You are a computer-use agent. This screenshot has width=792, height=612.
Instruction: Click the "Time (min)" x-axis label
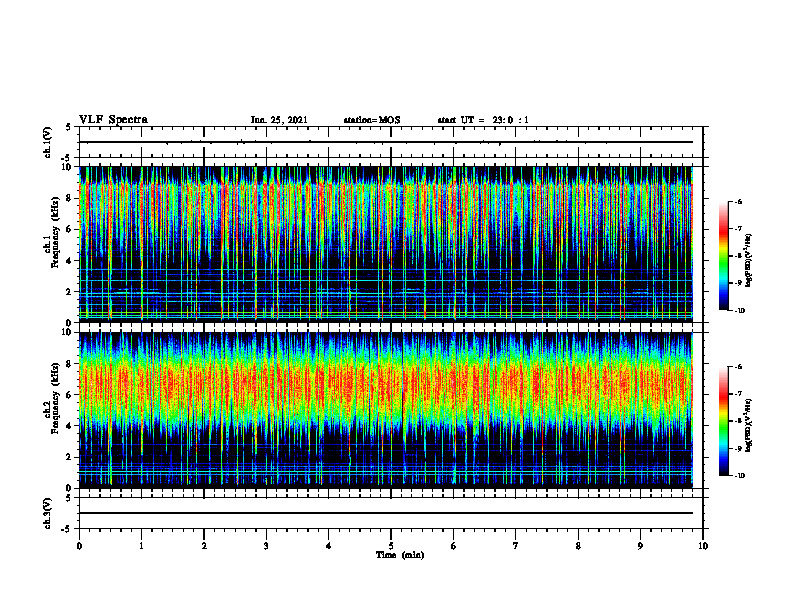pos(400,555)
